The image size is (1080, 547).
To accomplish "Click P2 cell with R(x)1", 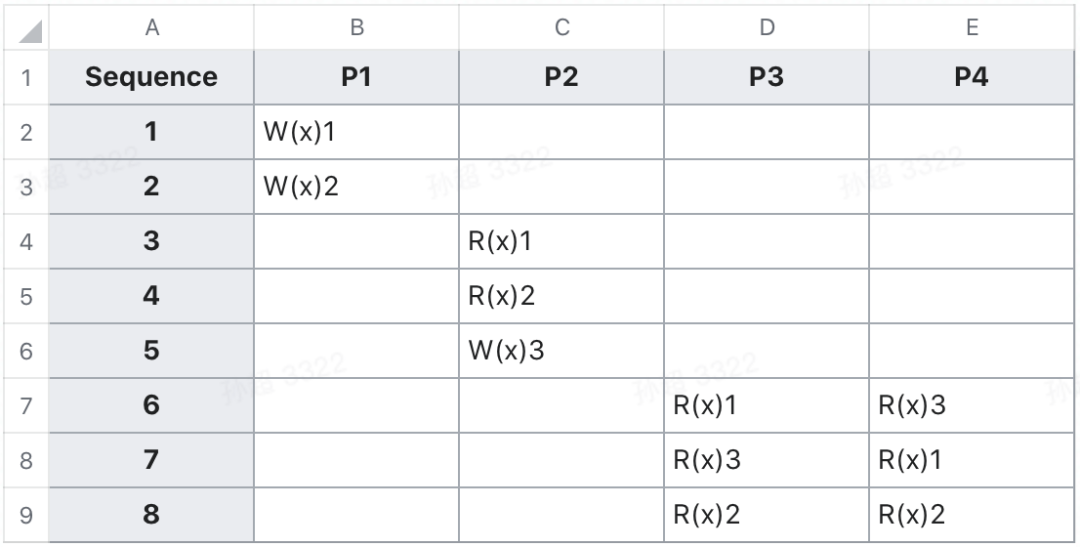I will coord(561,241).
